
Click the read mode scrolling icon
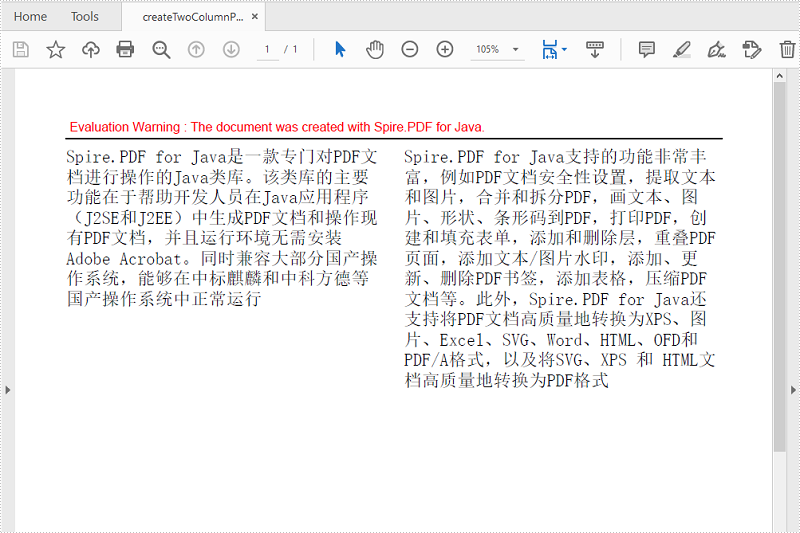(595, 49)
